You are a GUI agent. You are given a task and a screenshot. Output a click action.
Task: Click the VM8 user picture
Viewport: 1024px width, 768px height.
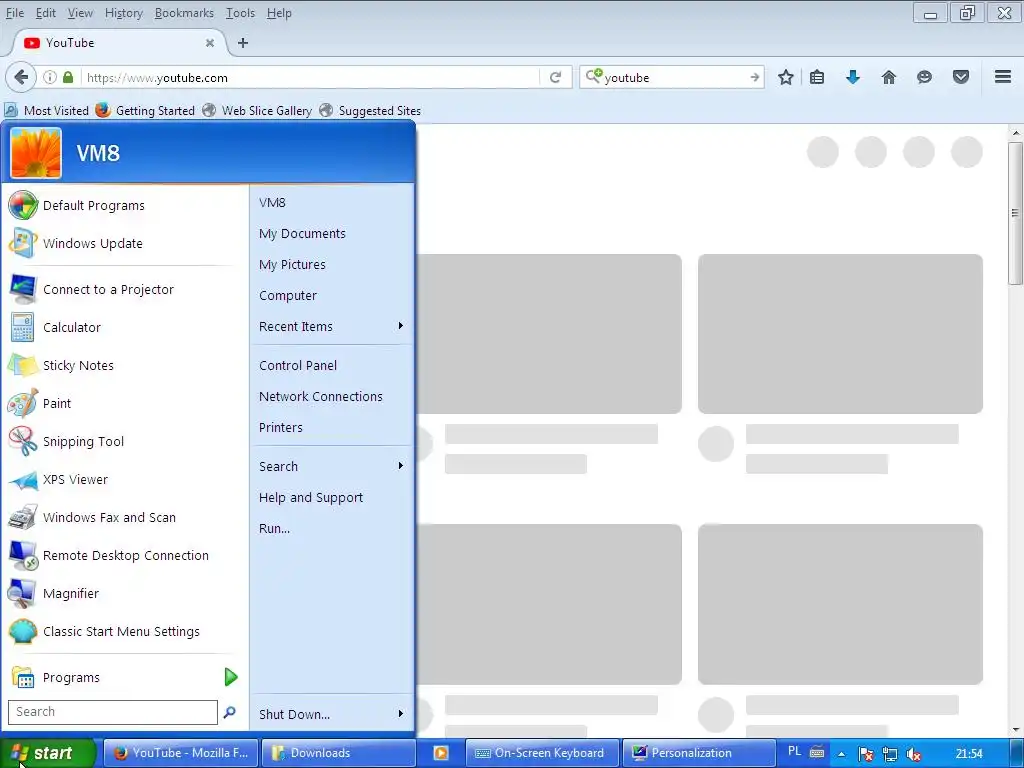[x=36, y=153]
